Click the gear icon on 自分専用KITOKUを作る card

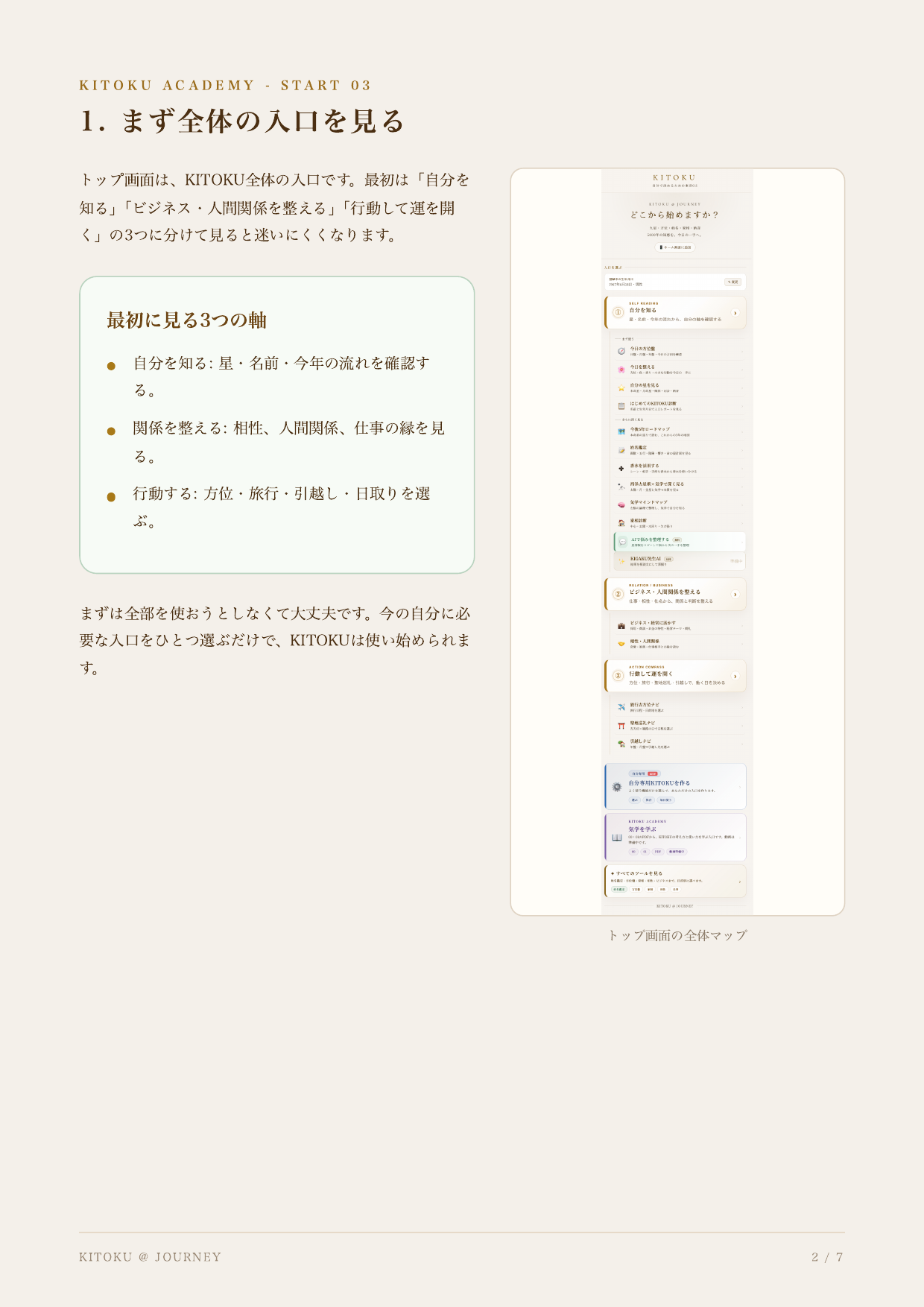(617, 787)
